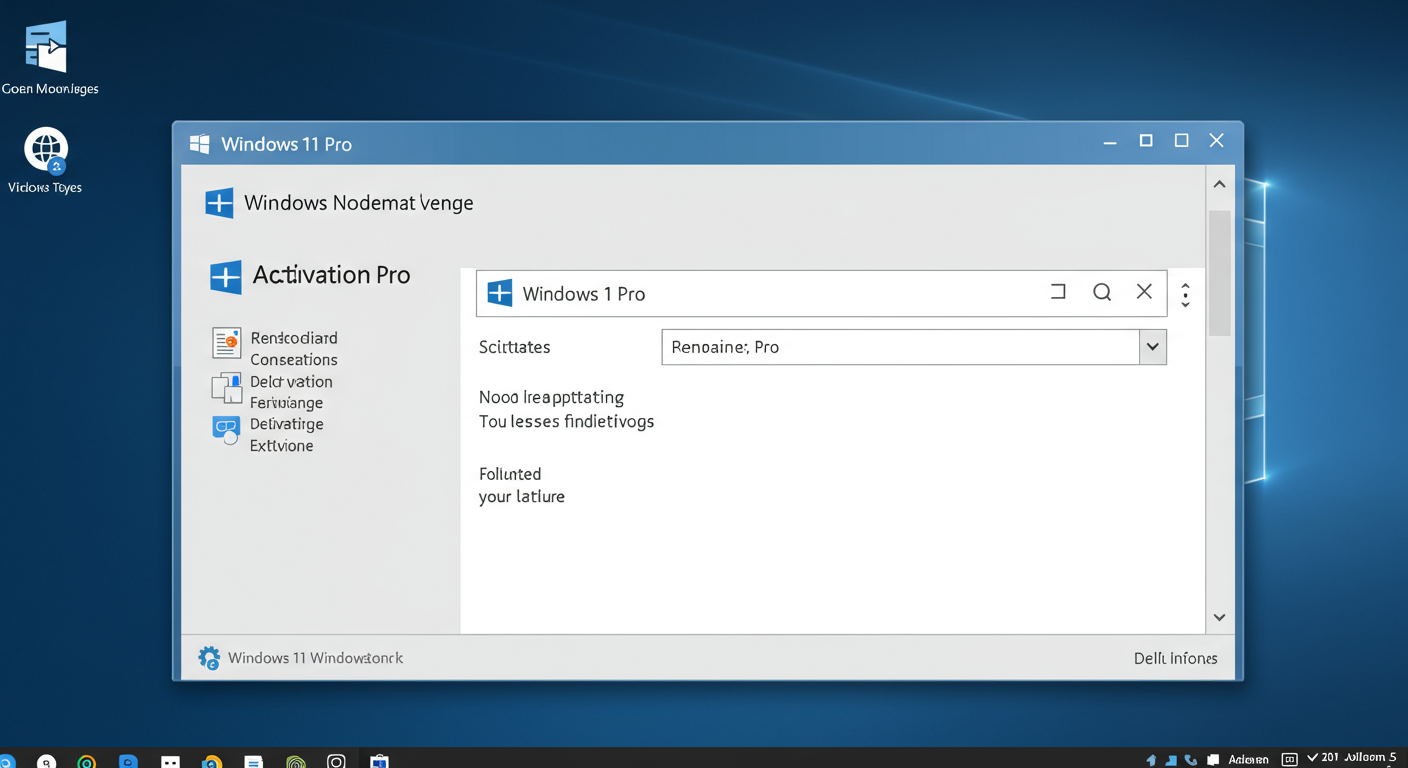
Task: Click the Windows logo in the title bar
Action: tap(200, 144)
